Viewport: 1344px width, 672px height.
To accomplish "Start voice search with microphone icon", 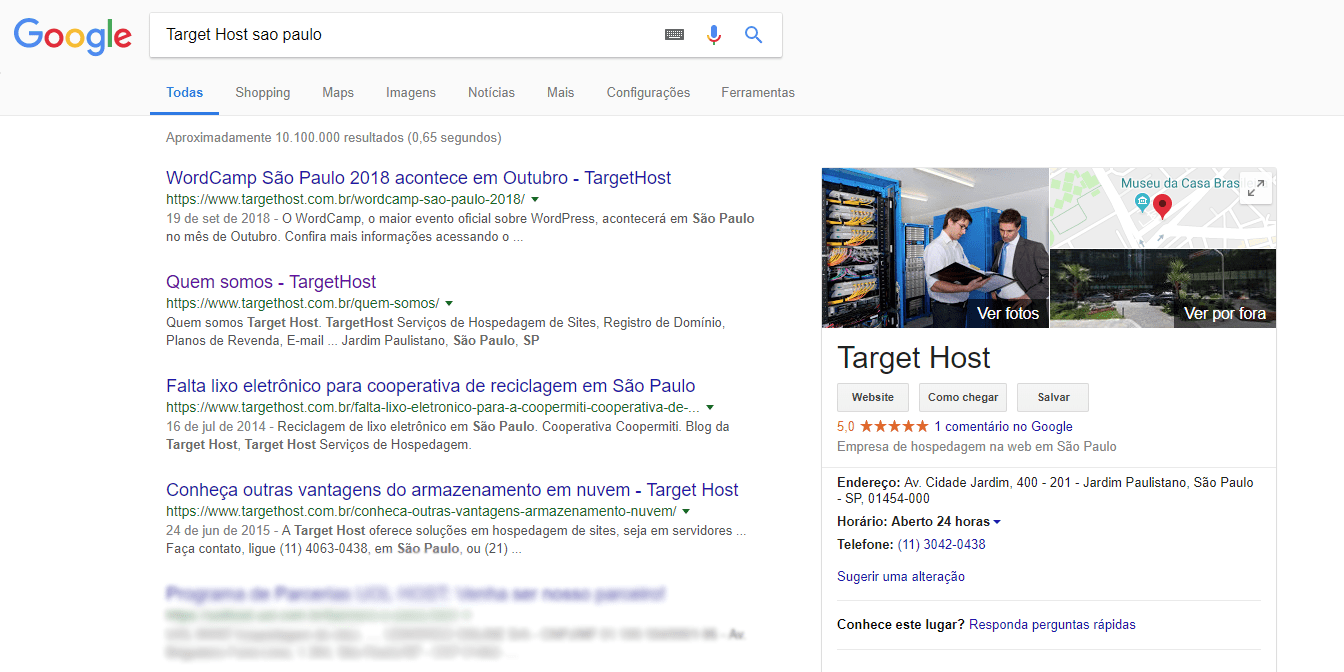I will [714, 35].
